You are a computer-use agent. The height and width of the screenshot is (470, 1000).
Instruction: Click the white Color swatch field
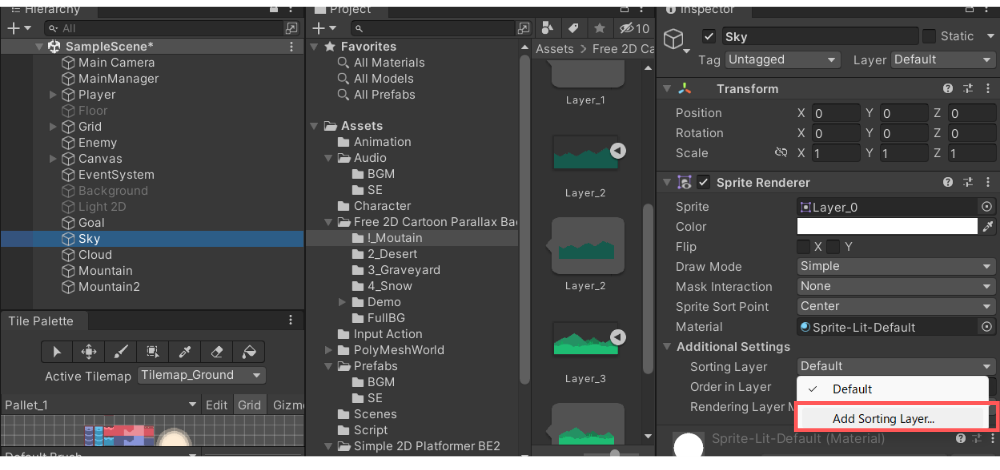(x=886, y=227)
